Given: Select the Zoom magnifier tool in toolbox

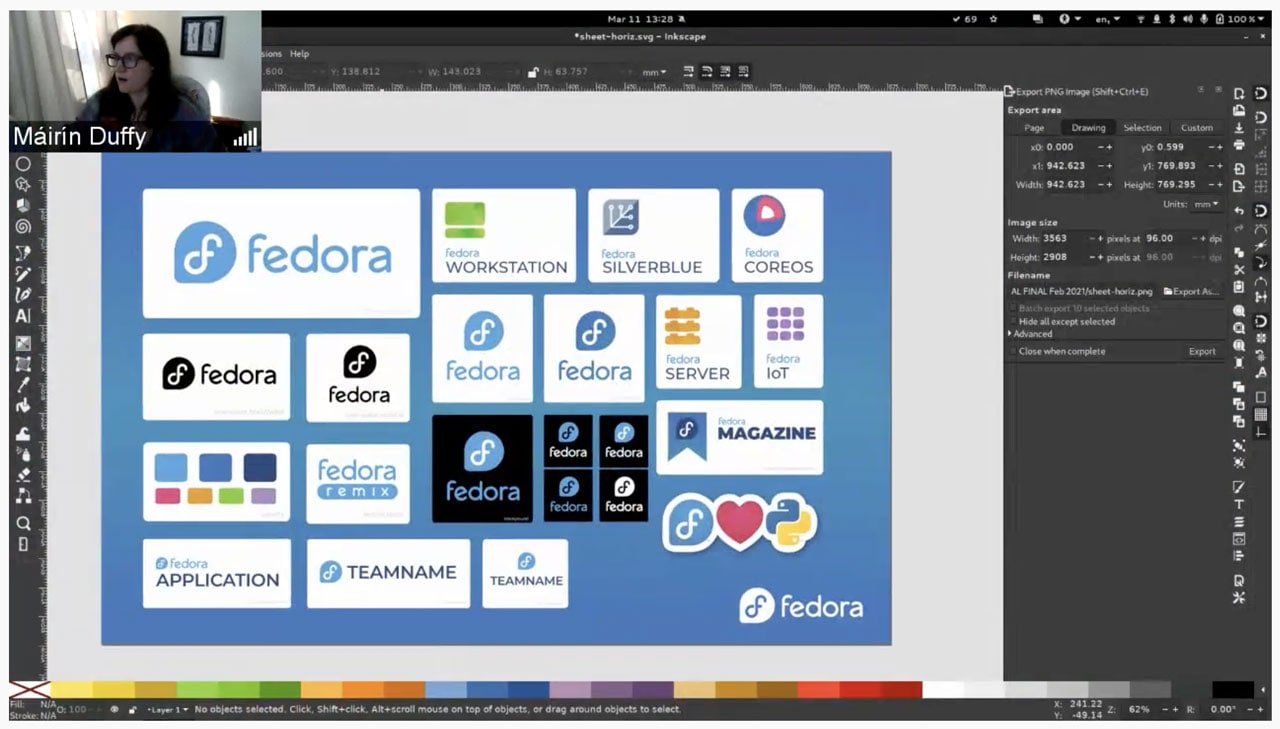Looking at the screenshot, I should pos(23,523).
